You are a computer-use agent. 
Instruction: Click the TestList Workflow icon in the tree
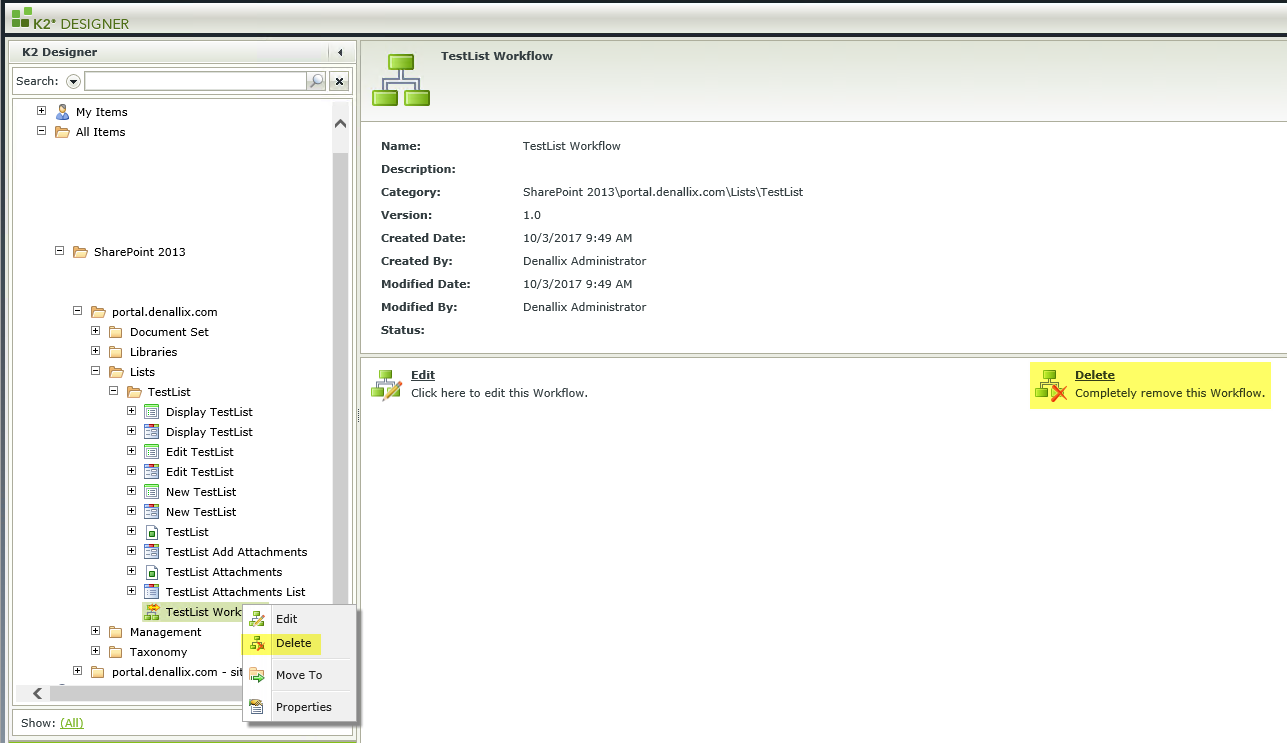coord(152,612)
